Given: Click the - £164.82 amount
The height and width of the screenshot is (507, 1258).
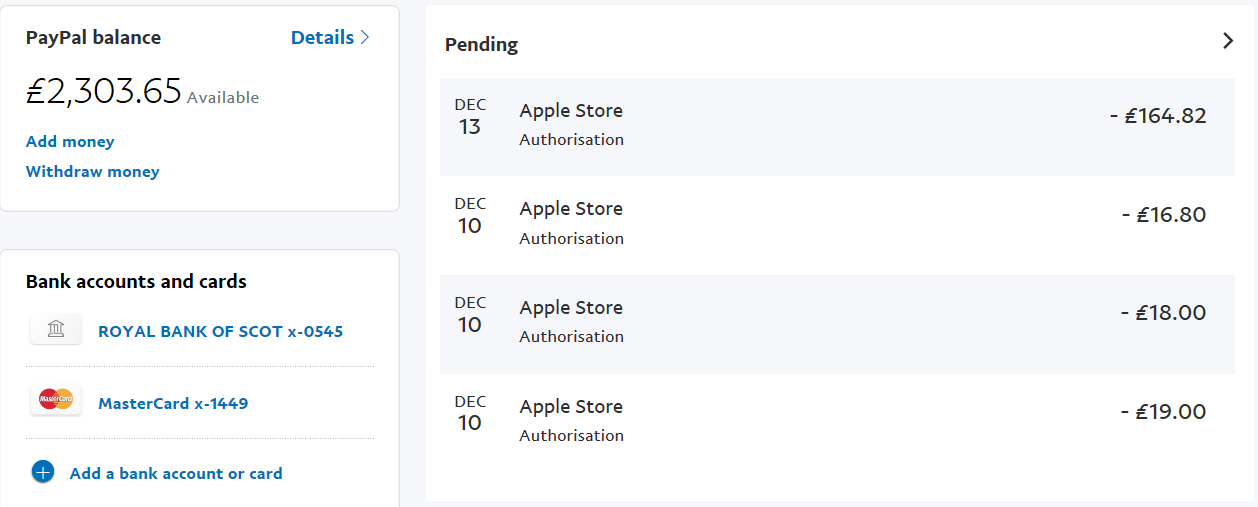Looking at the screenshot, I should [1158, 115].
